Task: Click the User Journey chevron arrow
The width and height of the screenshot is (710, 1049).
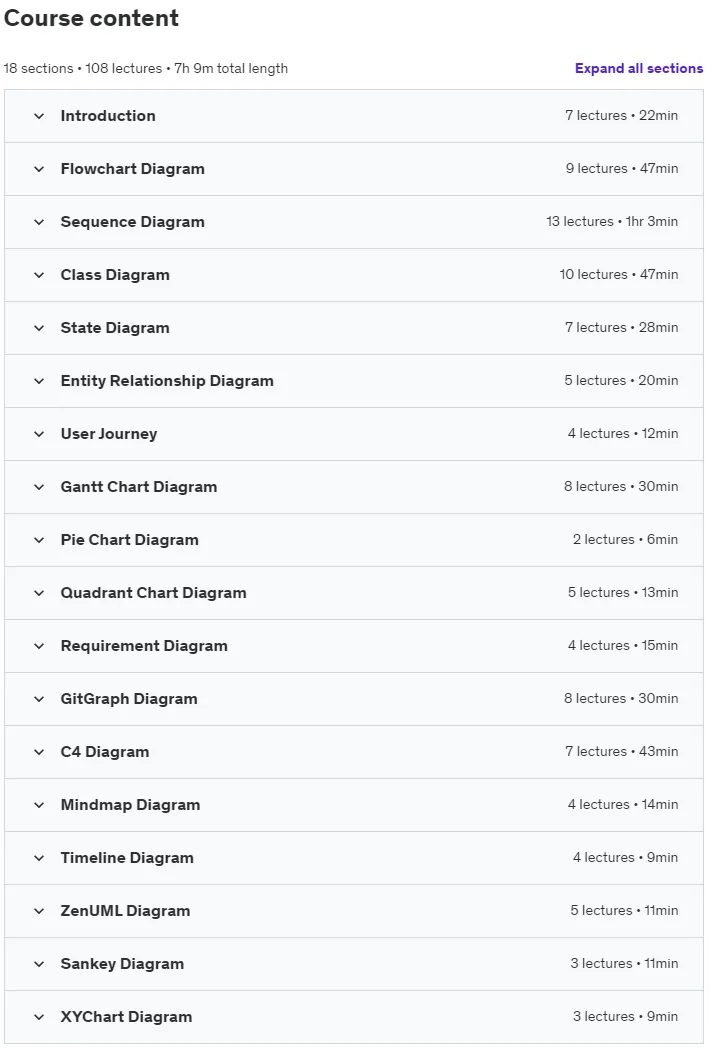Action: pos(39,434)
